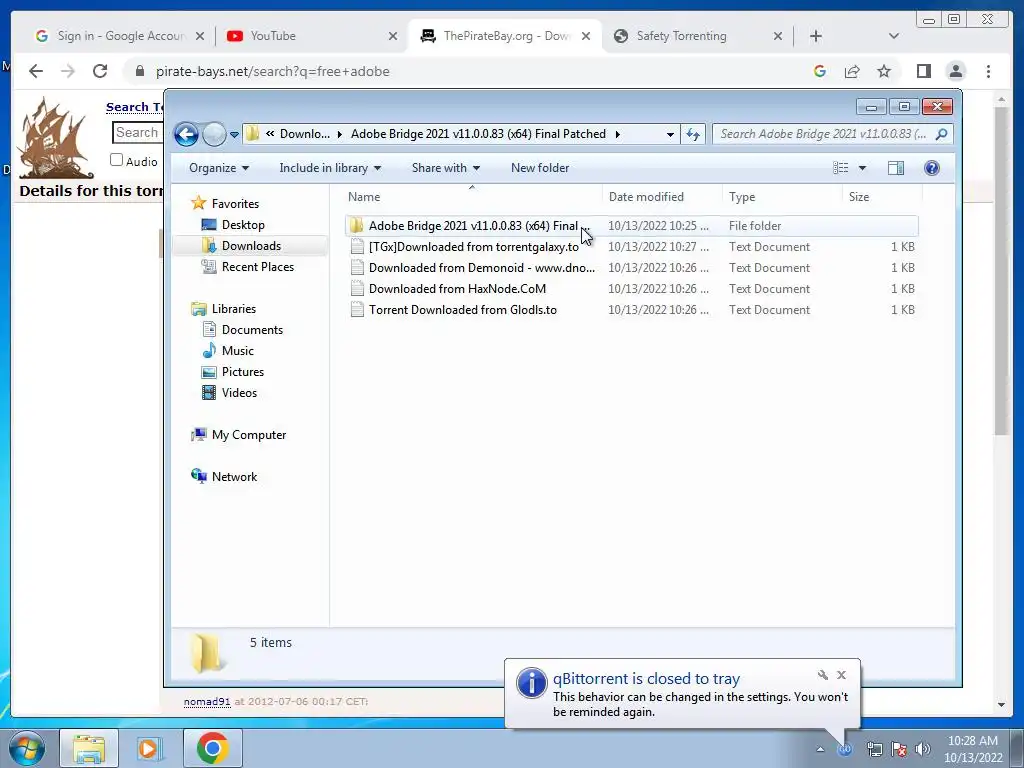
Task: Open view options dropdown arrow
Action: [x=862, y=168]
